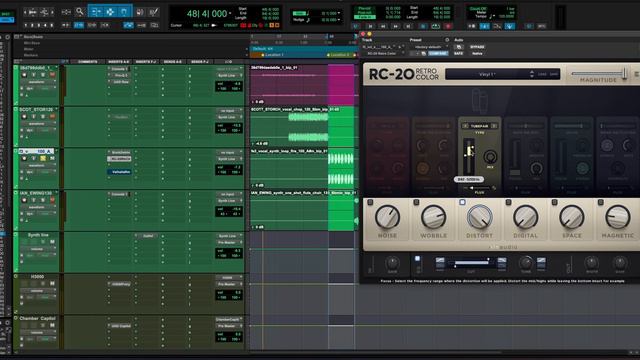Click the Fade In button in transport
The width and height of the screenshot is (640, 360).
coord(364,17)
